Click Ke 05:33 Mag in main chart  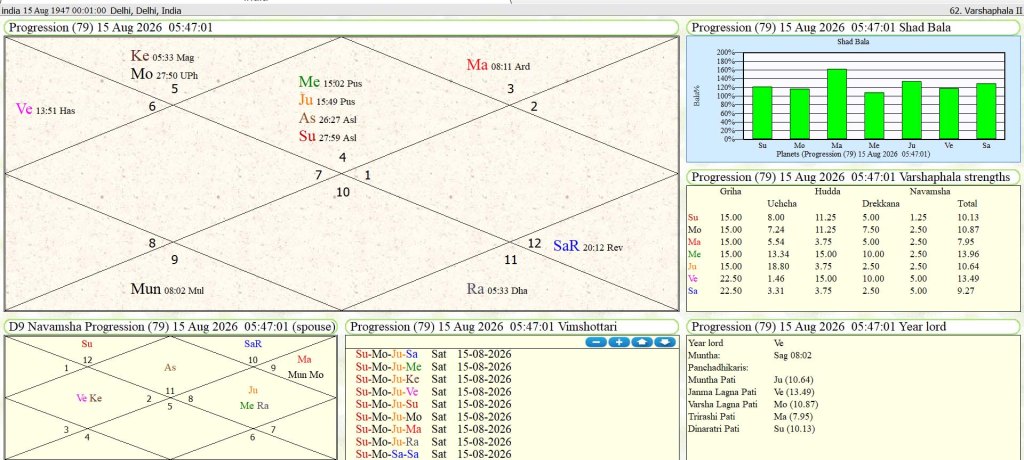point(162,56)
